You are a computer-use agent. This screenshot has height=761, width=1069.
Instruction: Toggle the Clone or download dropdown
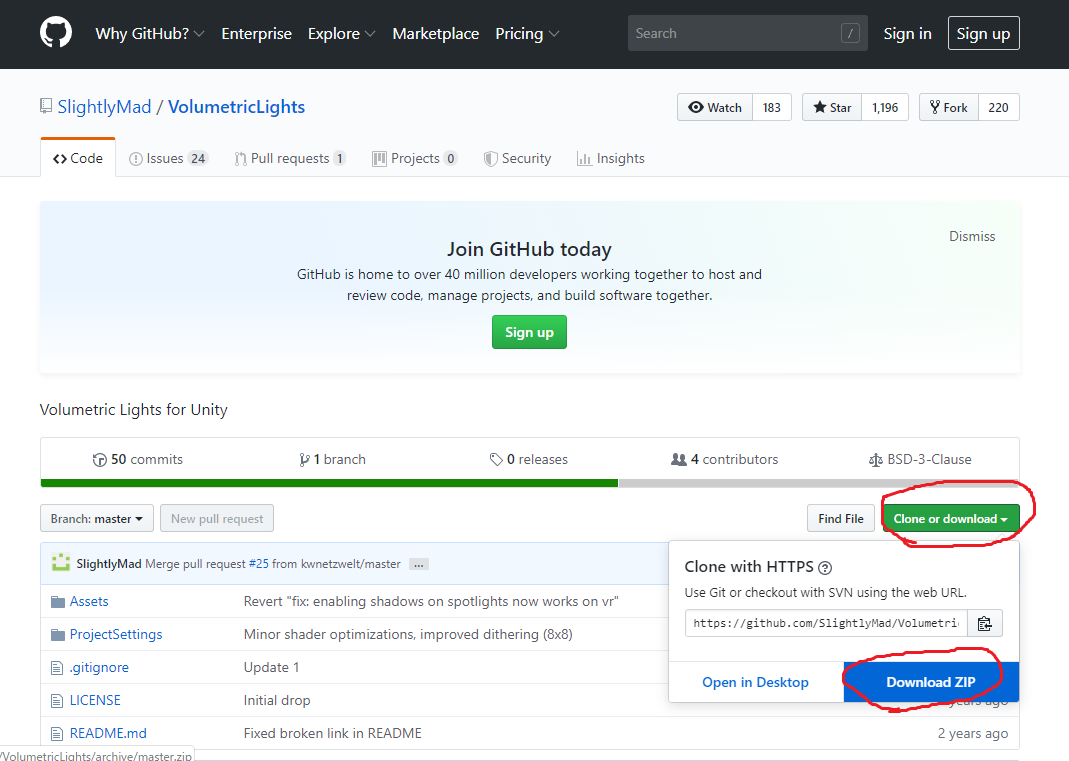(950, 518)
